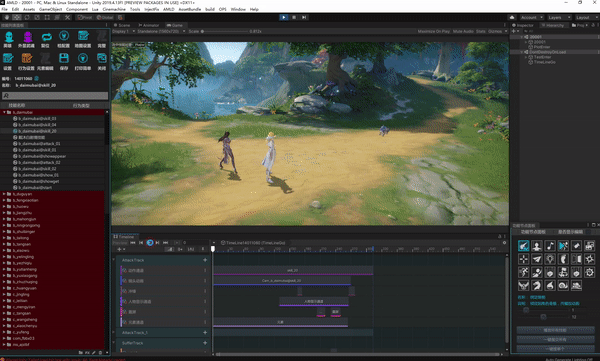Select the footprint node icon
The image size is (600, 361).
563,259
